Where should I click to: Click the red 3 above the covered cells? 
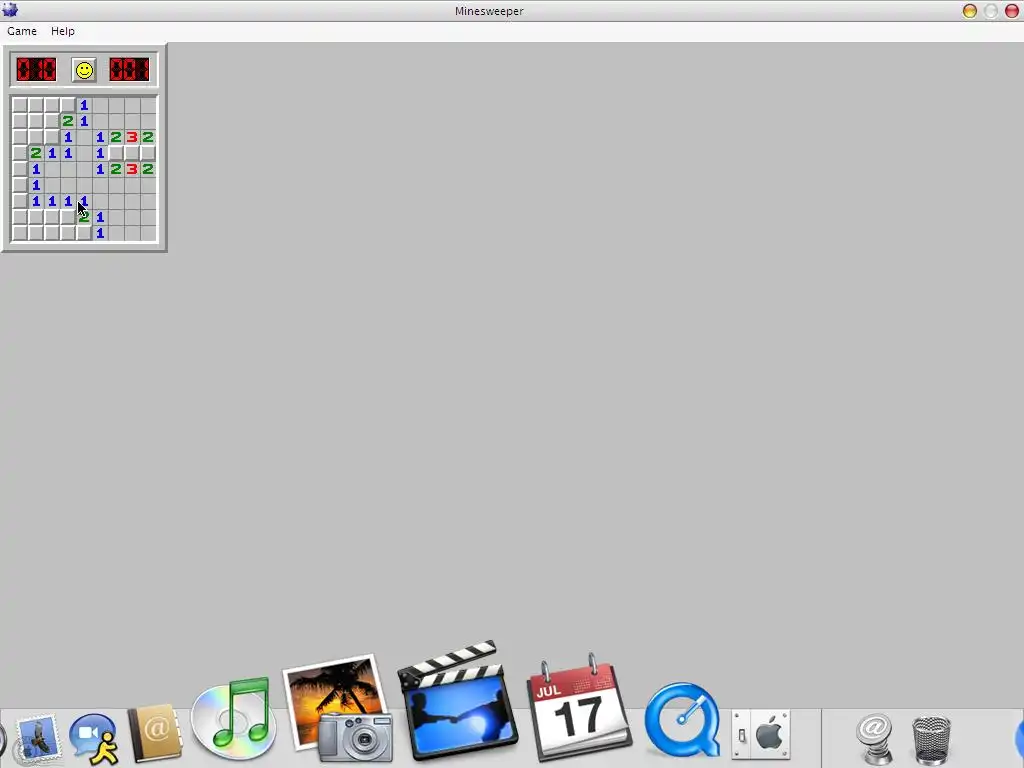[x=132, y=136]
